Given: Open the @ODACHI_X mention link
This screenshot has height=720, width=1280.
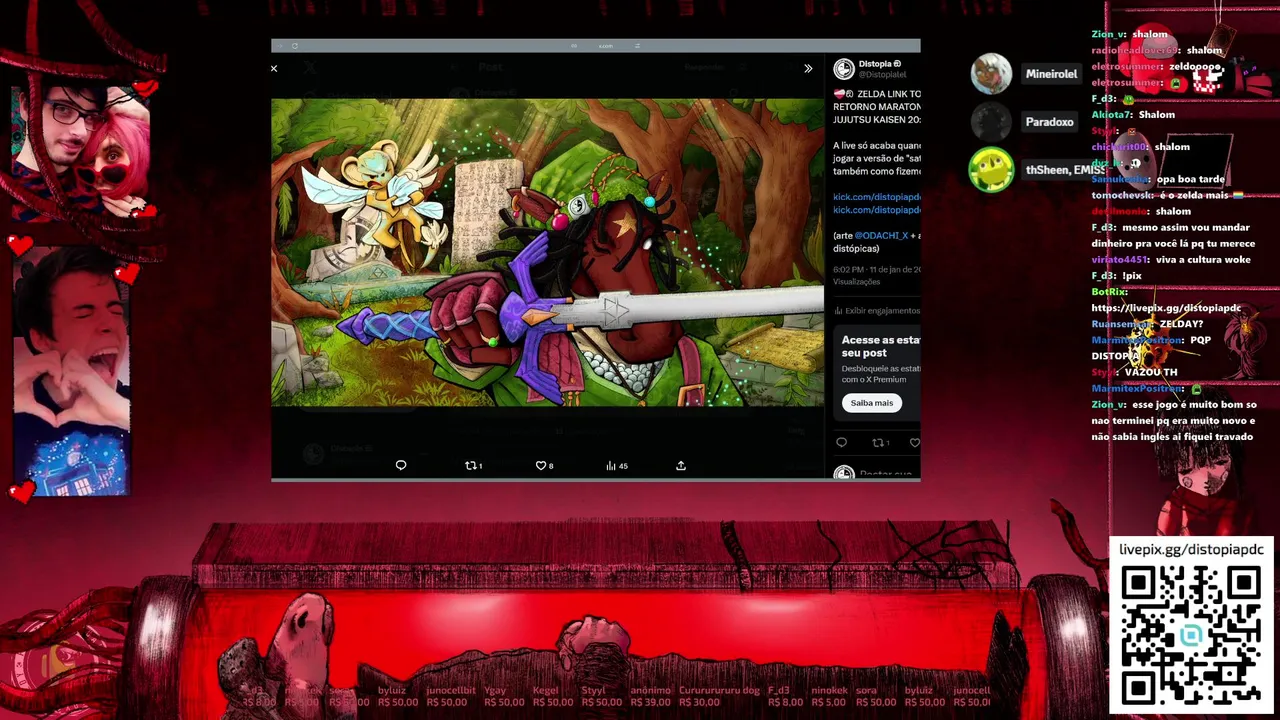Looking at the screenshot, I should (x=881, y=236).
